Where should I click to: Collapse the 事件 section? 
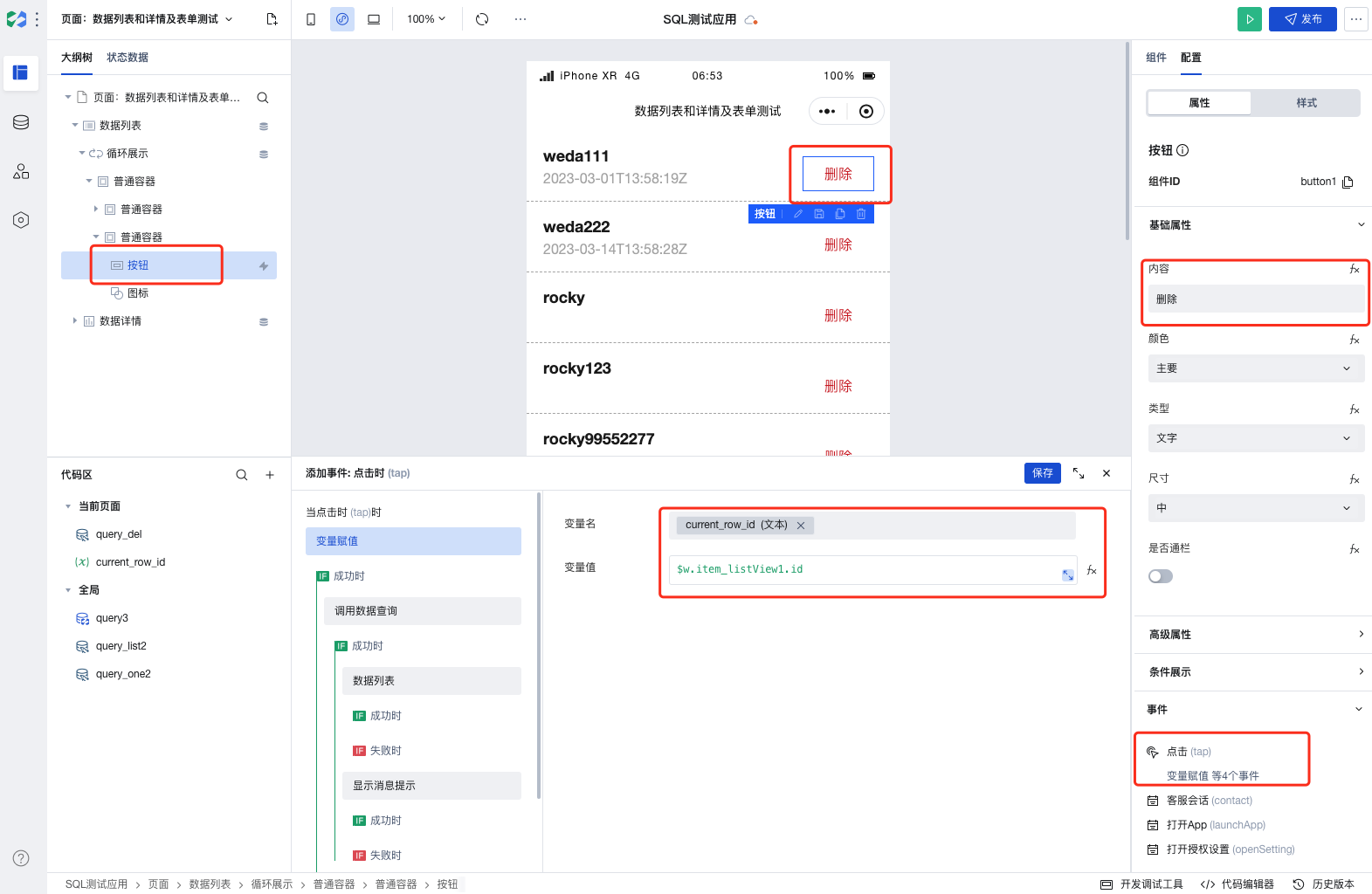(x=1359, y=710)
